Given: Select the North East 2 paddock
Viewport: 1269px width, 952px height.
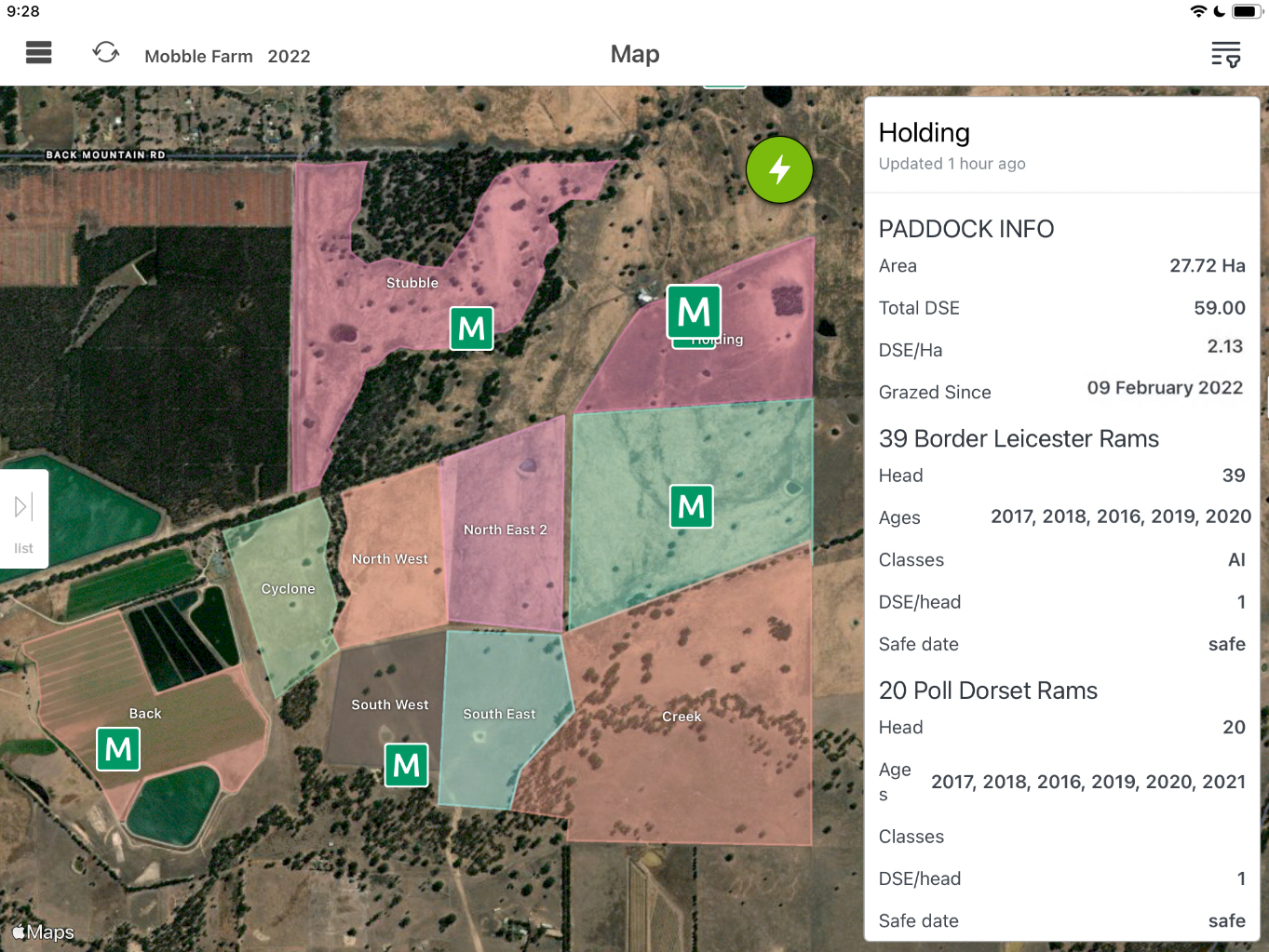Looking at the screenshot, I should point(506,530).
